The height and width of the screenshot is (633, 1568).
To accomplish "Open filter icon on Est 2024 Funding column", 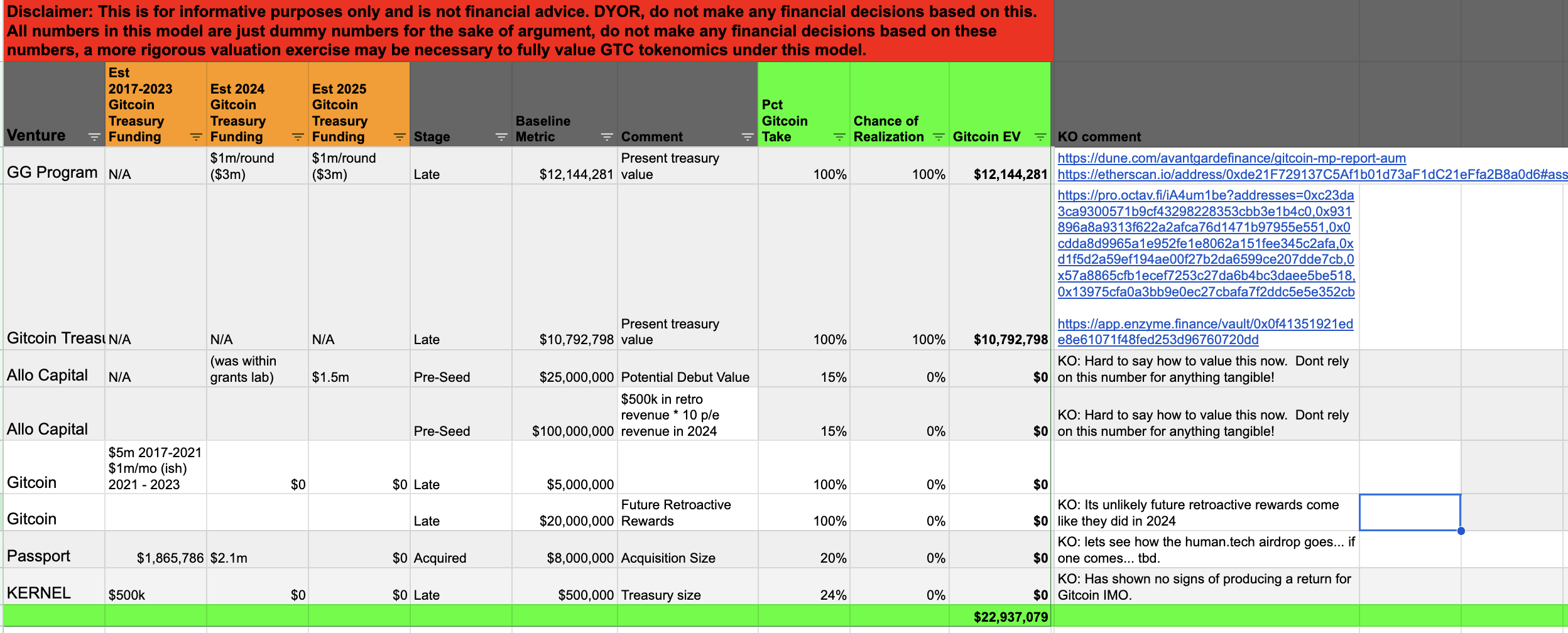I will (x=298, y=137).
